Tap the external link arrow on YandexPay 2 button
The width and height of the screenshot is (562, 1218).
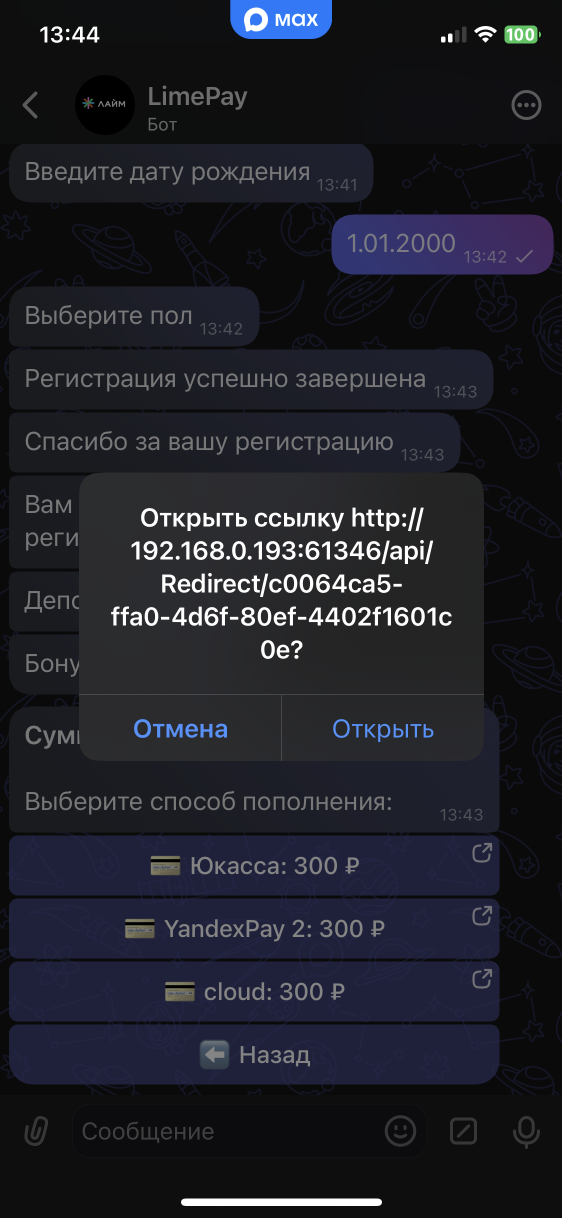(x=481, y=916)
